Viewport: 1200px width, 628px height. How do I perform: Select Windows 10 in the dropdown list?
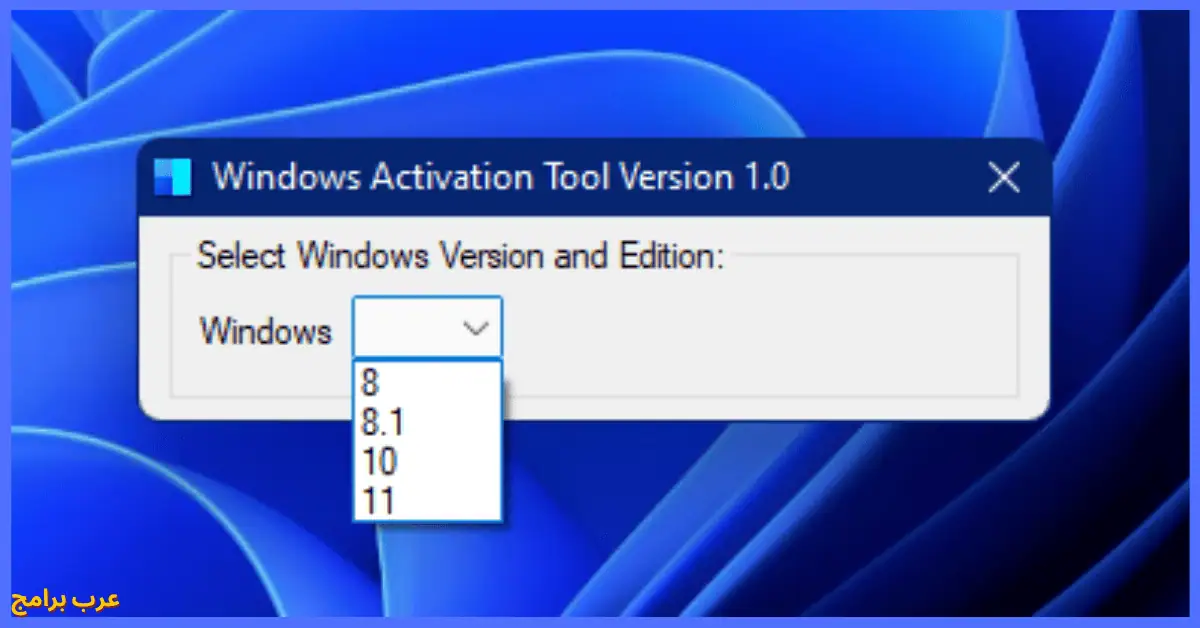tap(428, 462)
